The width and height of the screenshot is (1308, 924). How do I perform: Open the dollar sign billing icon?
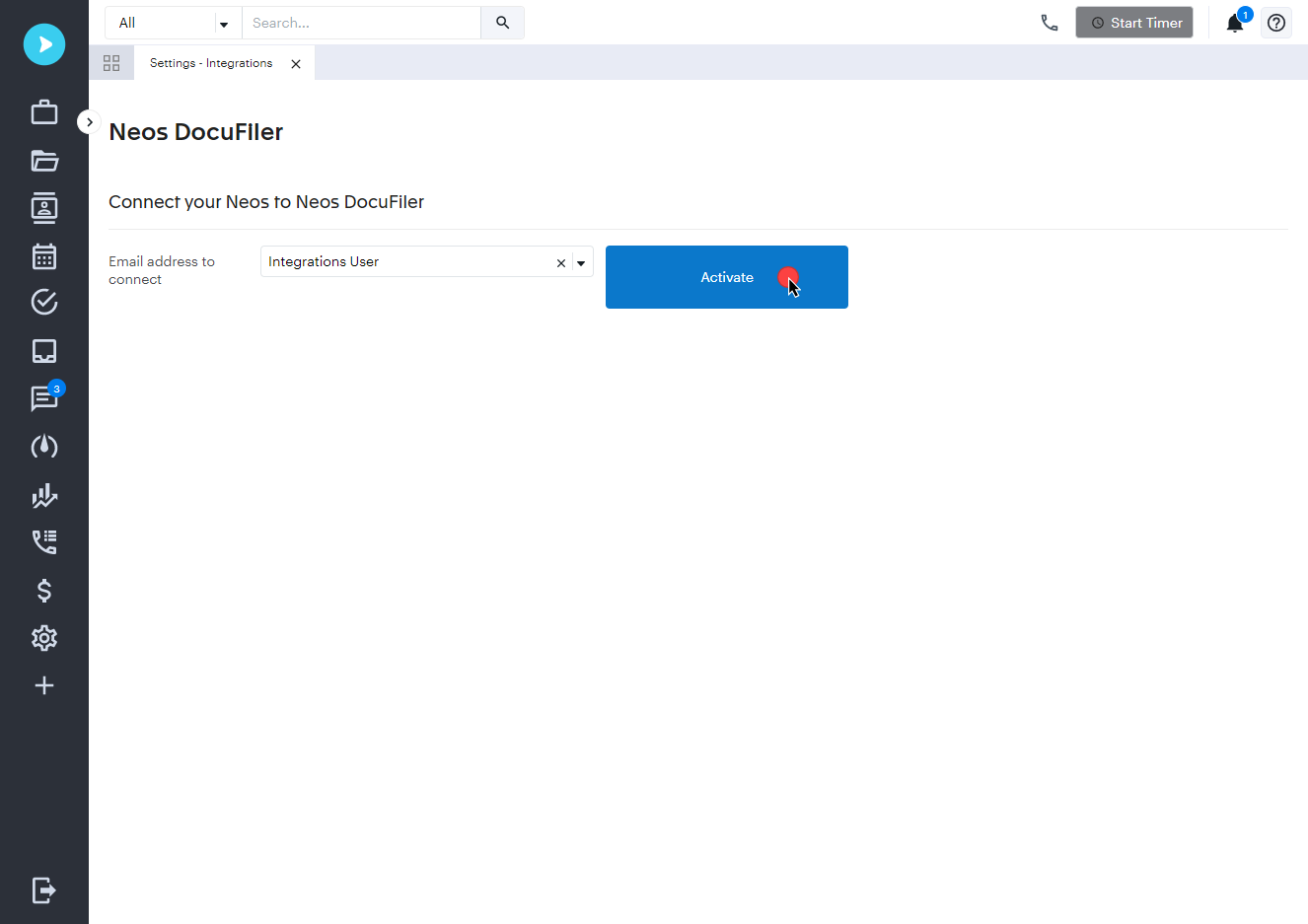coord(44,590)
